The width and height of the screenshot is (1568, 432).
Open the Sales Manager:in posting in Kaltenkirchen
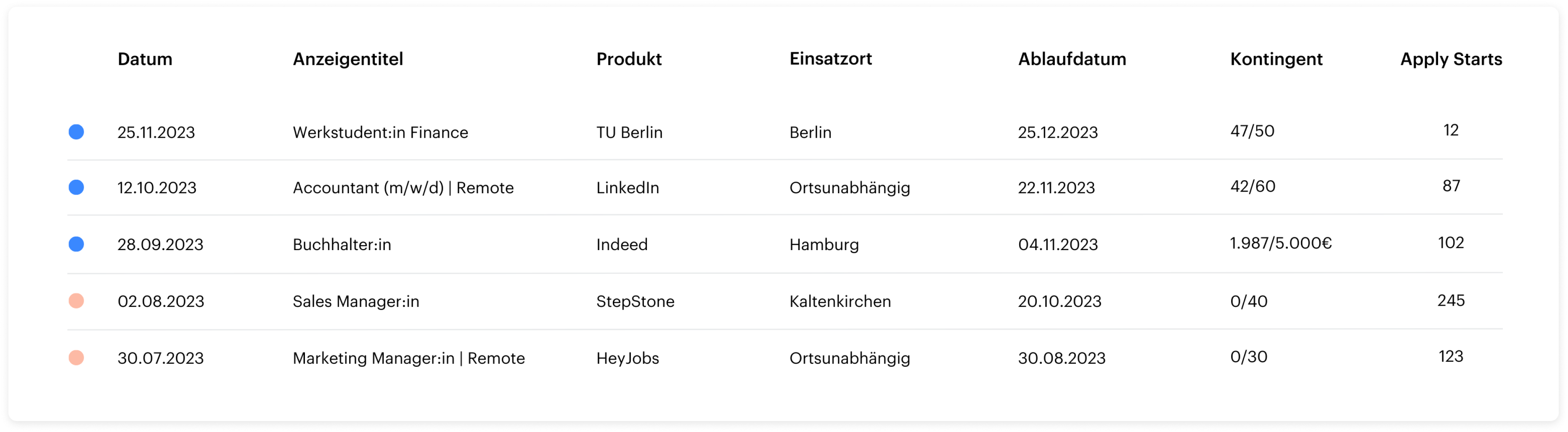point(356,301)
